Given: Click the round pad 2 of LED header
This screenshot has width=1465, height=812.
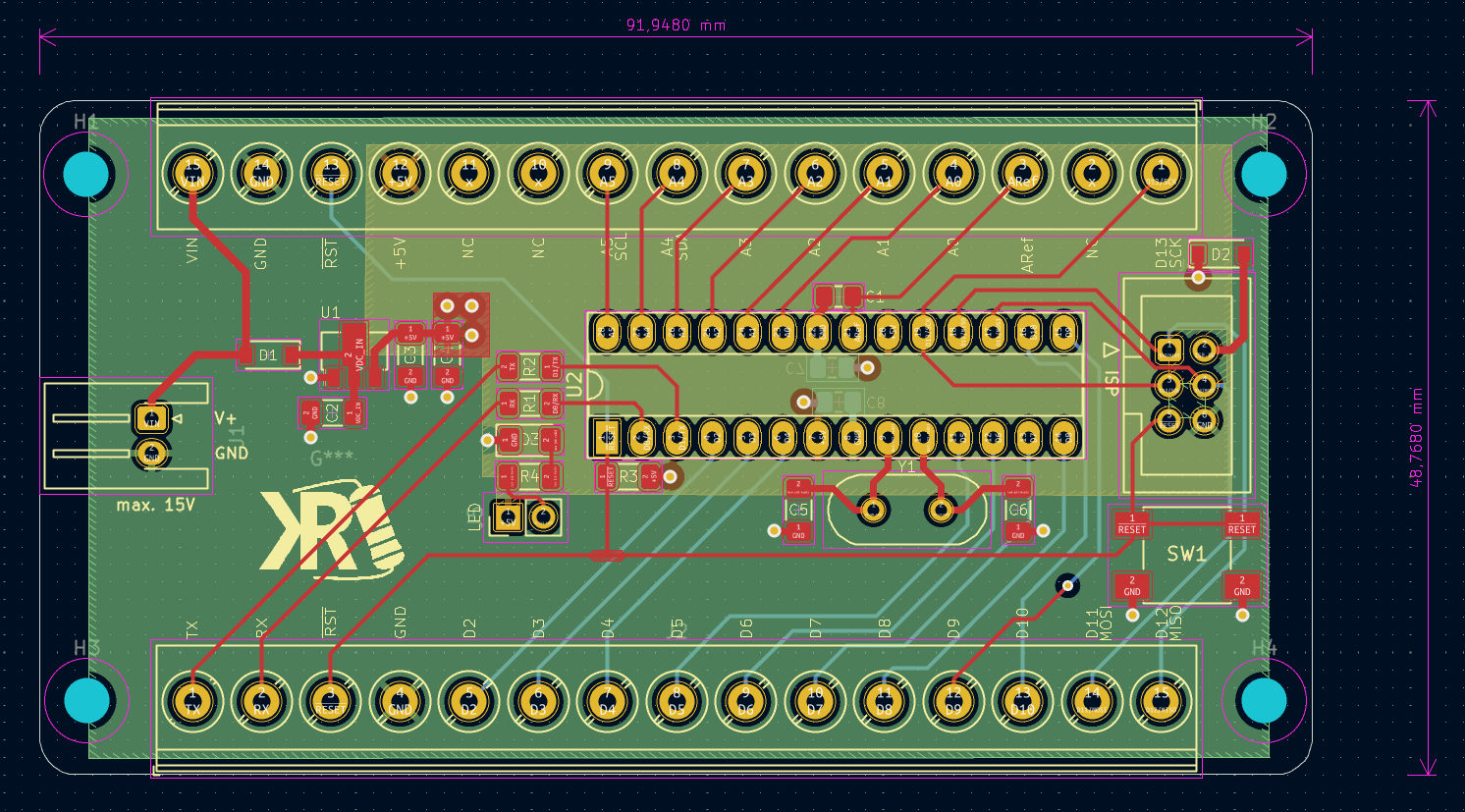Looking at the screenshot, I should coord(543,515).
